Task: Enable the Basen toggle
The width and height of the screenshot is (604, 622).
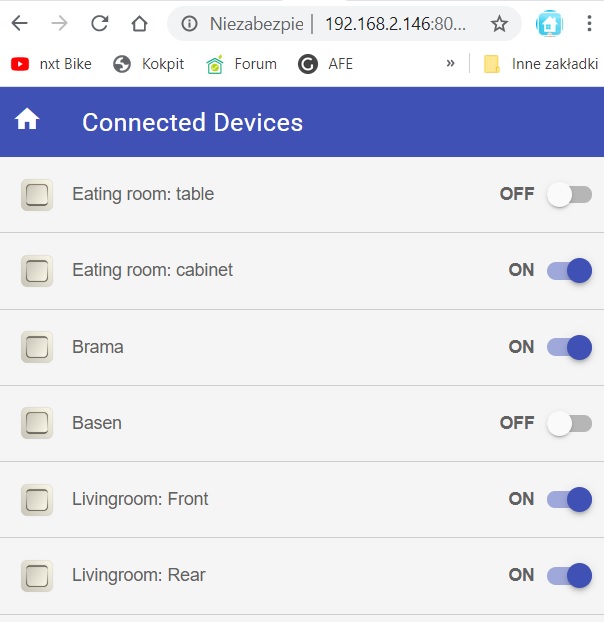Action: 569,423
